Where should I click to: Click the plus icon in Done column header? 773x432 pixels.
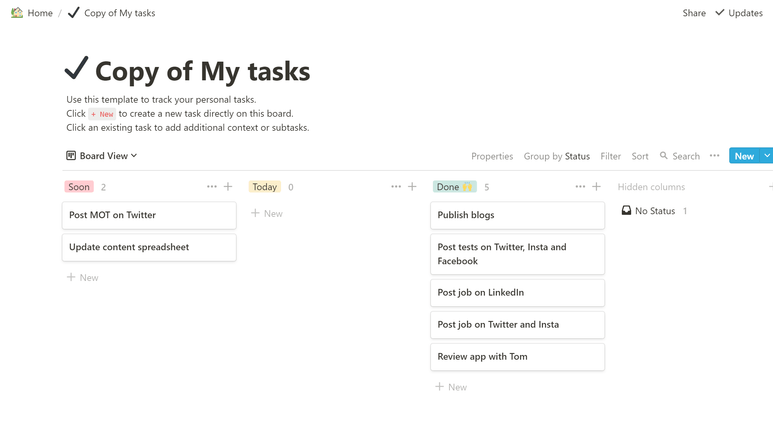click(597, 186)
